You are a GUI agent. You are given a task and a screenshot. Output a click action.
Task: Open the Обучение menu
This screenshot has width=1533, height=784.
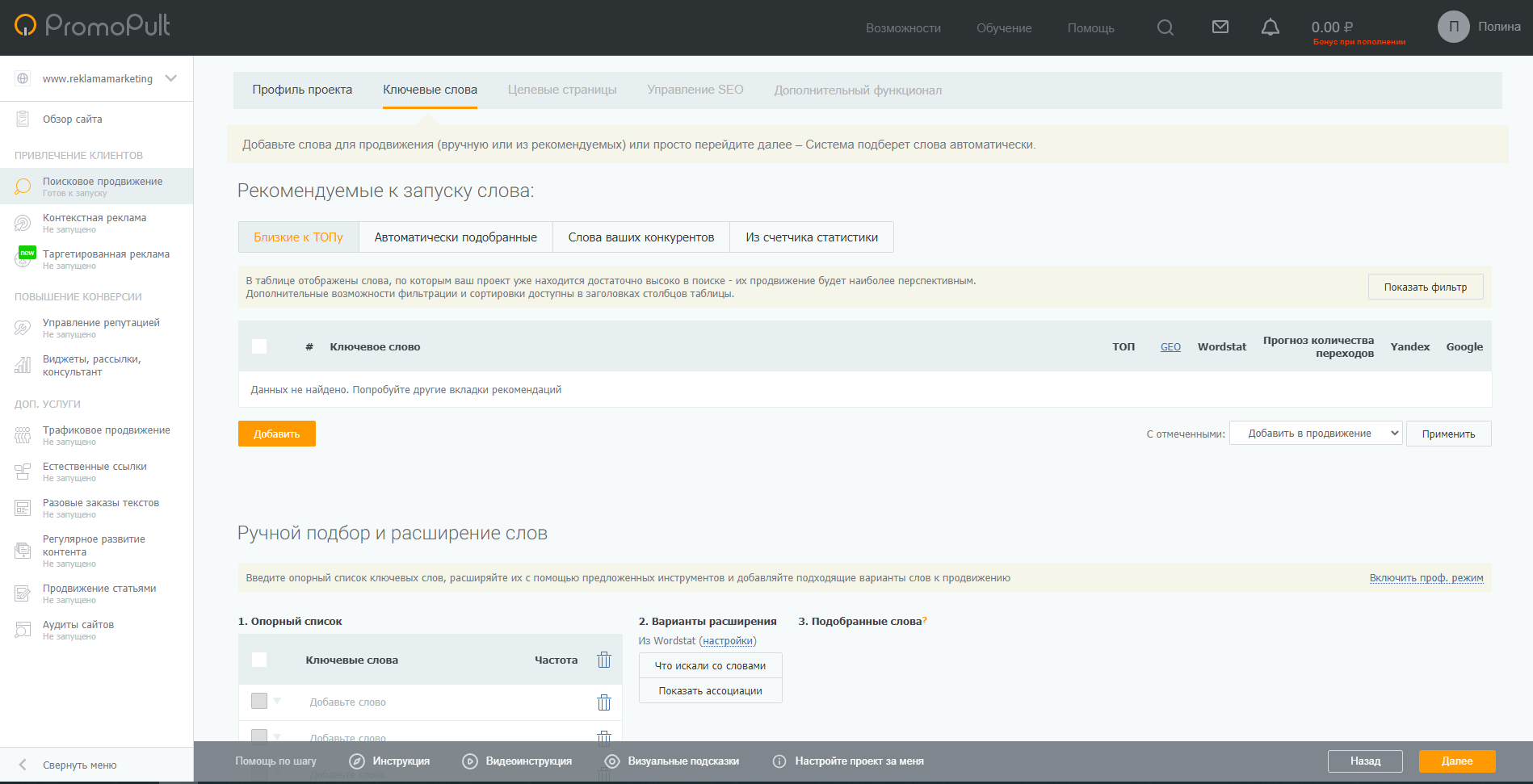click(1004, 28)
